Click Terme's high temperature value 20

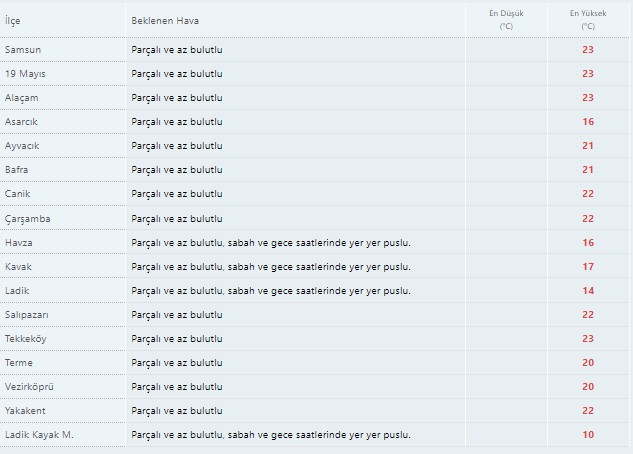[588, 362]
